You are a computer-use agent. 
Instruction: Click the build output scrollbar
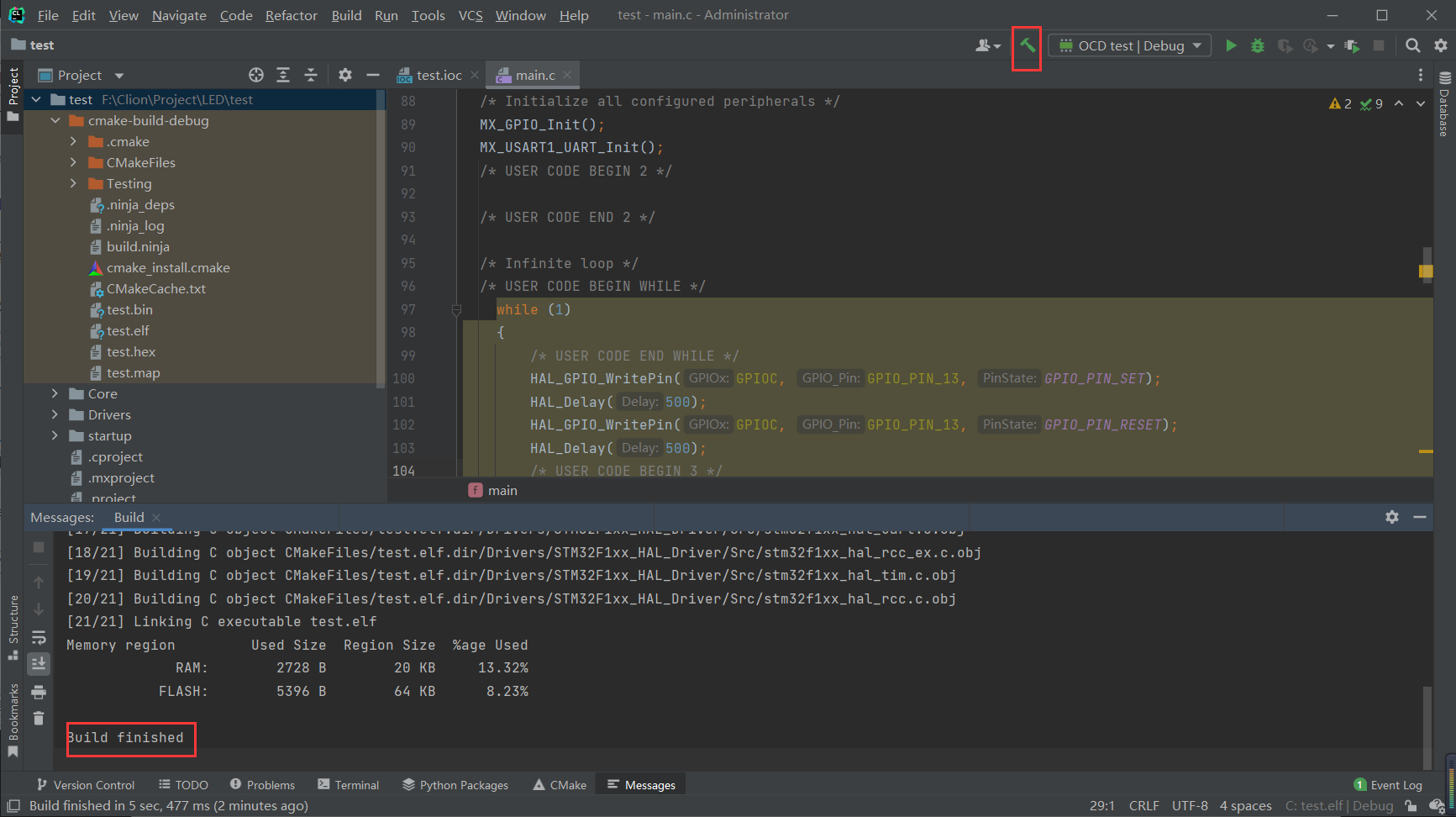tap(1427, 728)
